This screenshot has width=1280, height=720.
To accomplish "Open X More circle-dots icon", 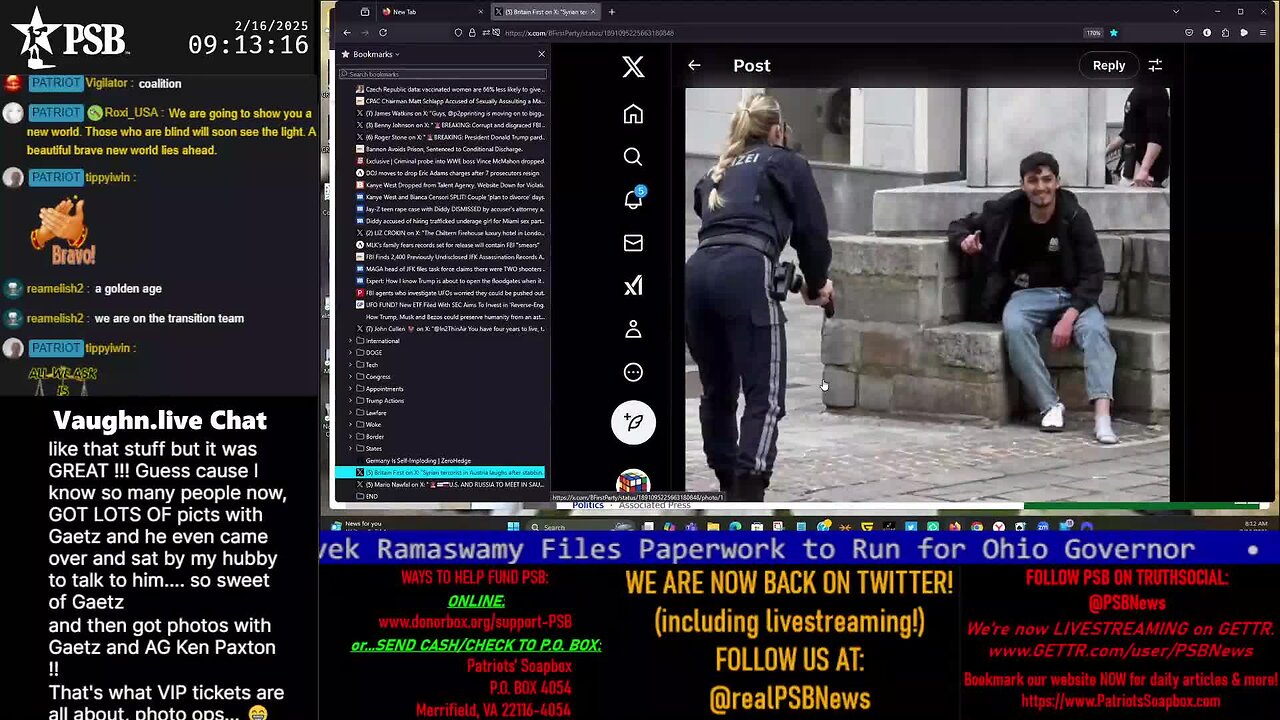I will click(x=633, y=372).
